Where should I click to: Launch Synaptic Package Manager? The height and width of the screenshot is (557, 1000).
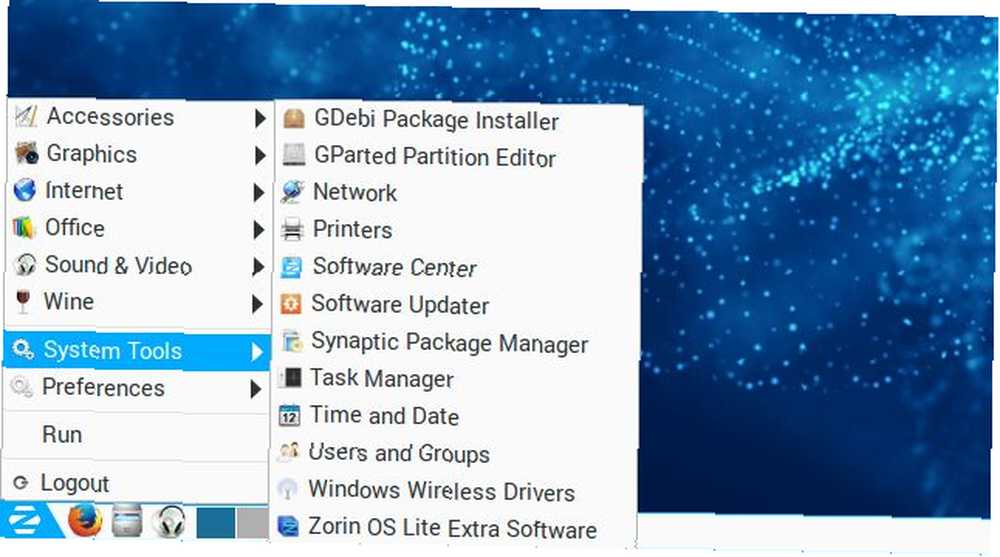(454, 343)
